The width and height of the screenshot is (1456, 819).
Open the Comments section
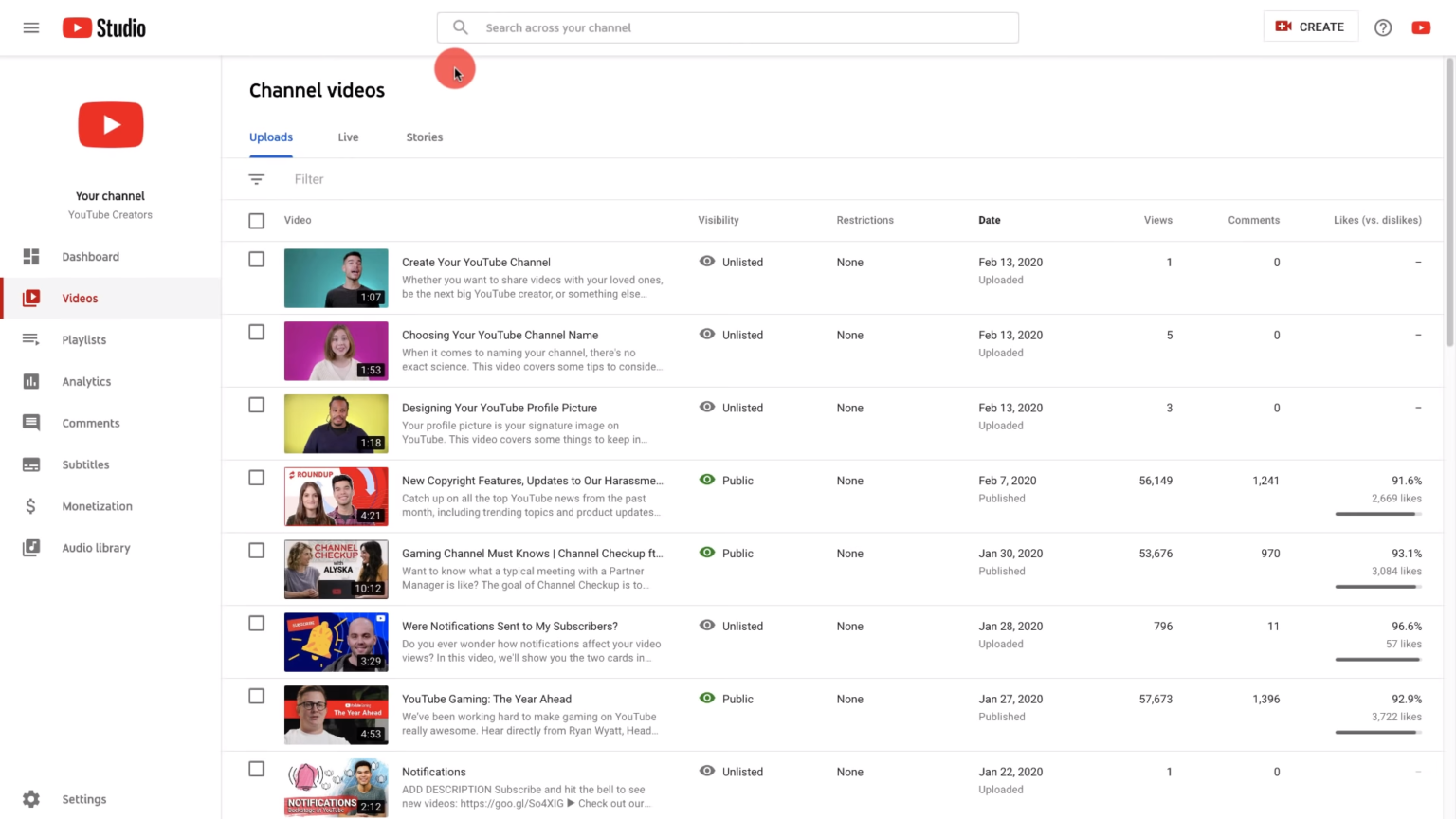click(90, 423)
